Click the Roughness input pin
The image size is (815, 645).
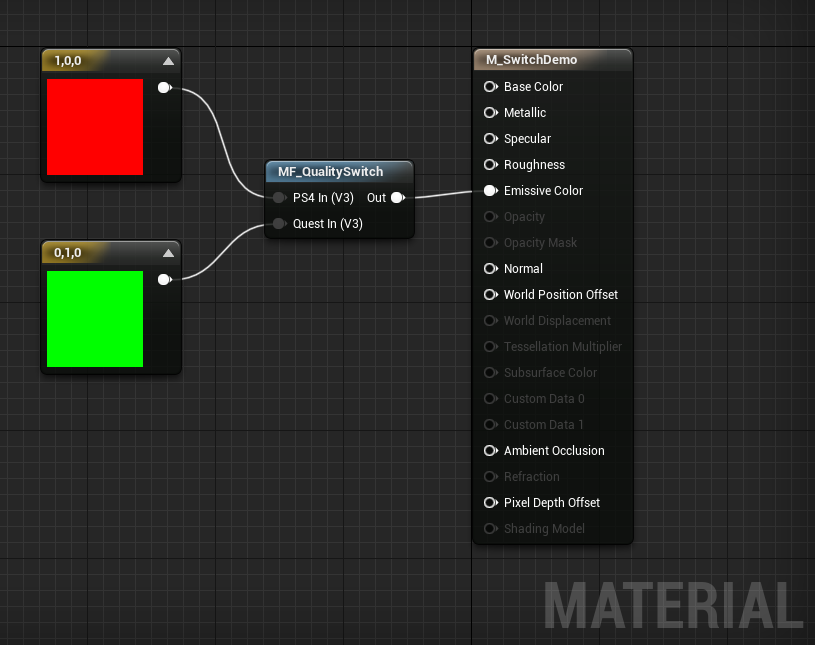coord(490,165)
